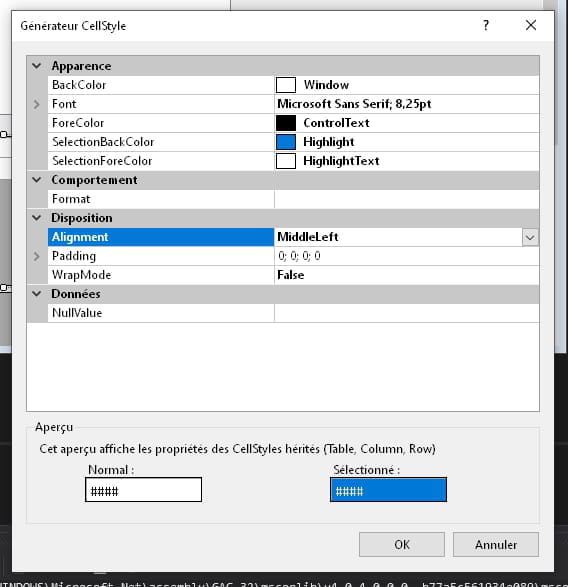Click the Window color value
Viewport: 568px width, 587px height.
tap(326, 85)
